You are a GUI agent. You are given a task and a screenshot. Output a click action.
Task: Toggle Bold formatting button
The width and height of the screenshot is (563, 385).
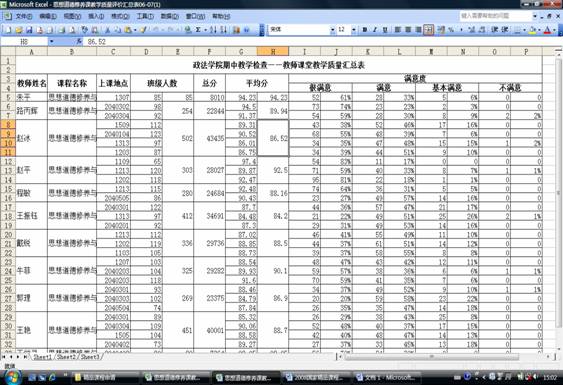click(364, 30)
